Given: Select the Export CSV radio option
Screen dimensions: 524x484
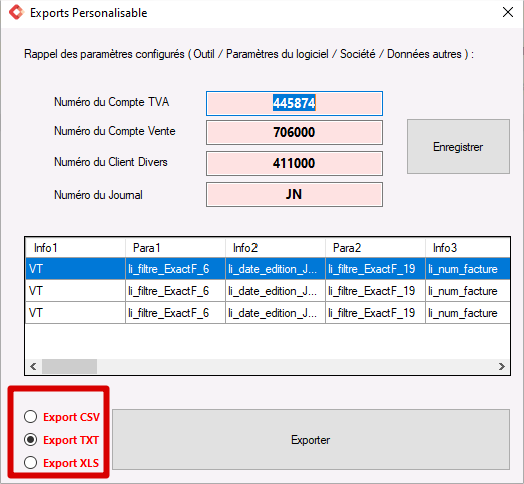Looking at the screenshot, I should 30,417.
